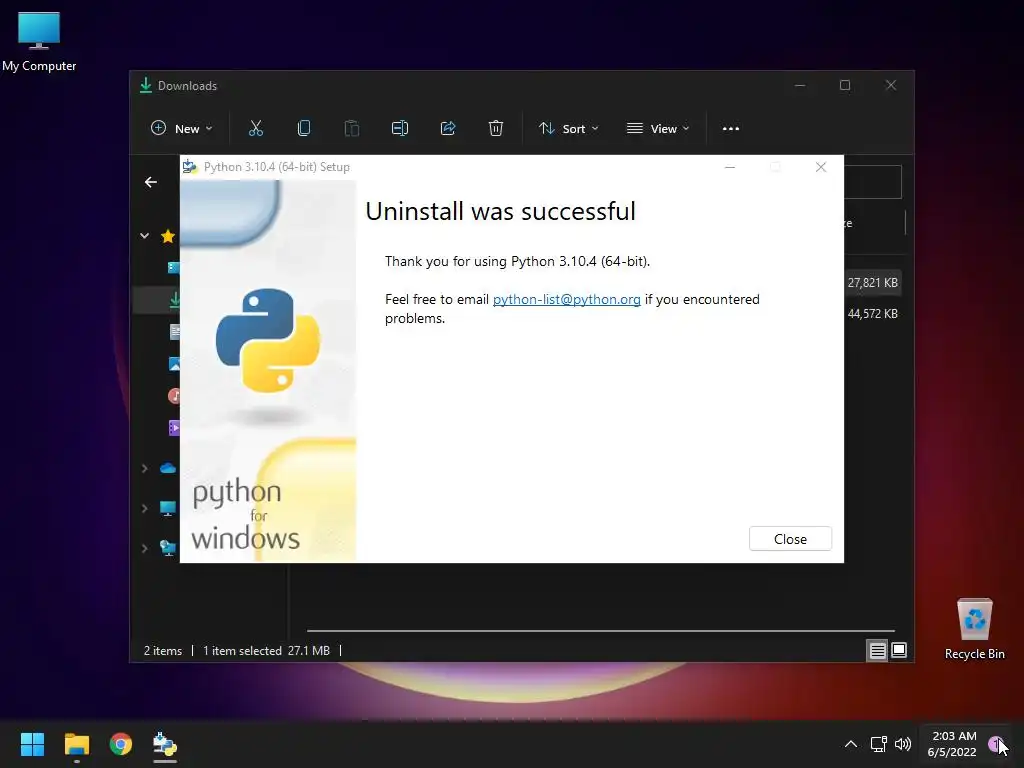The height and width of the screenshot is (768, 1024).
Task: Expand the This PC tree node
Action: tap(144, 508)
